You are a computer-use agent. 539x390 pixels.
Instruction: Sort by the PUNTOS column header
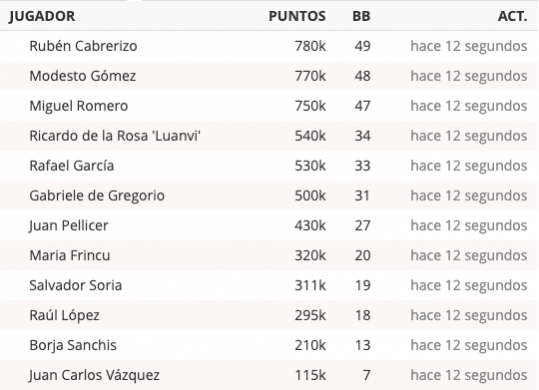click(297, 16)
